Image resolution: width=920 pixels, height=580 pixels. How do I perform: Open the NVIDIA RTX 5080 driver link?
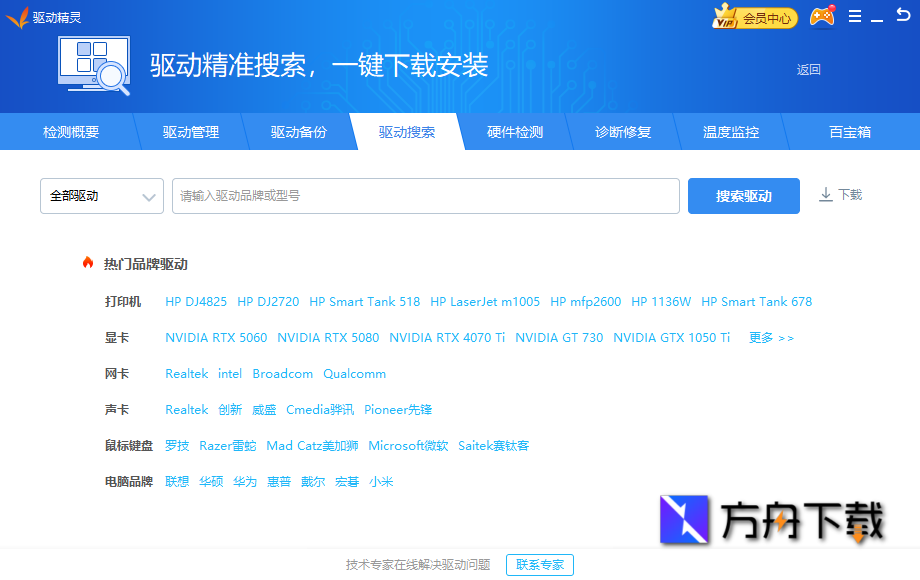click(329, 337)
